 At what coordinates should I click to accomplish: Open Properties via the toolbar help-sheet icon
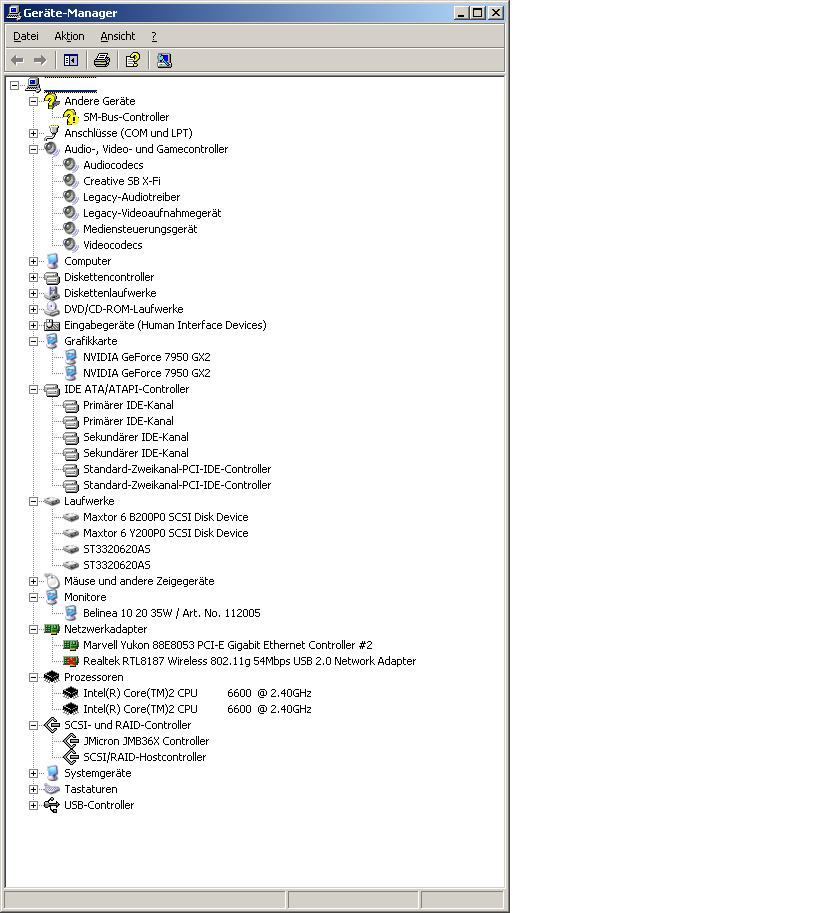(x=133, y=60)
